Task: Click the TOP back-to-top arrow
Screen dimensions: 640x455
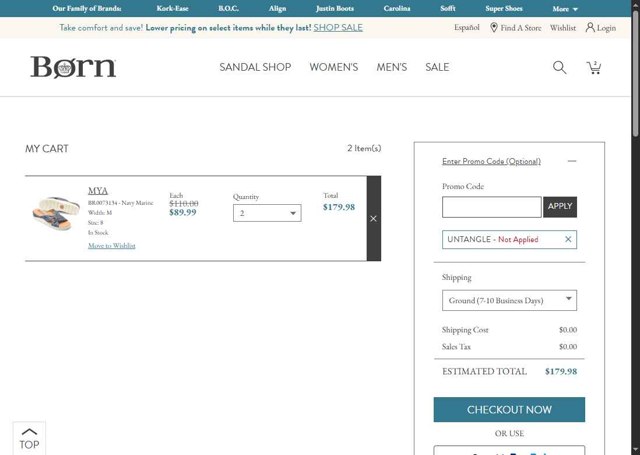Action: (29, 438)
